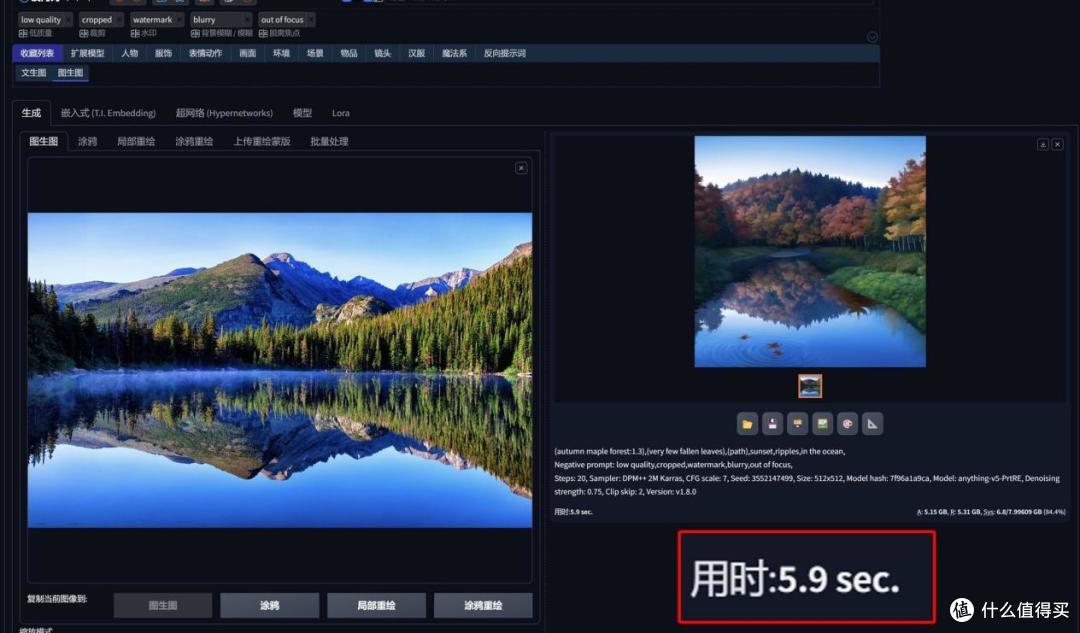Viewport: 1080px width, 633px height.
Task: Click translation icon beside 低质量
Action: 23,33
